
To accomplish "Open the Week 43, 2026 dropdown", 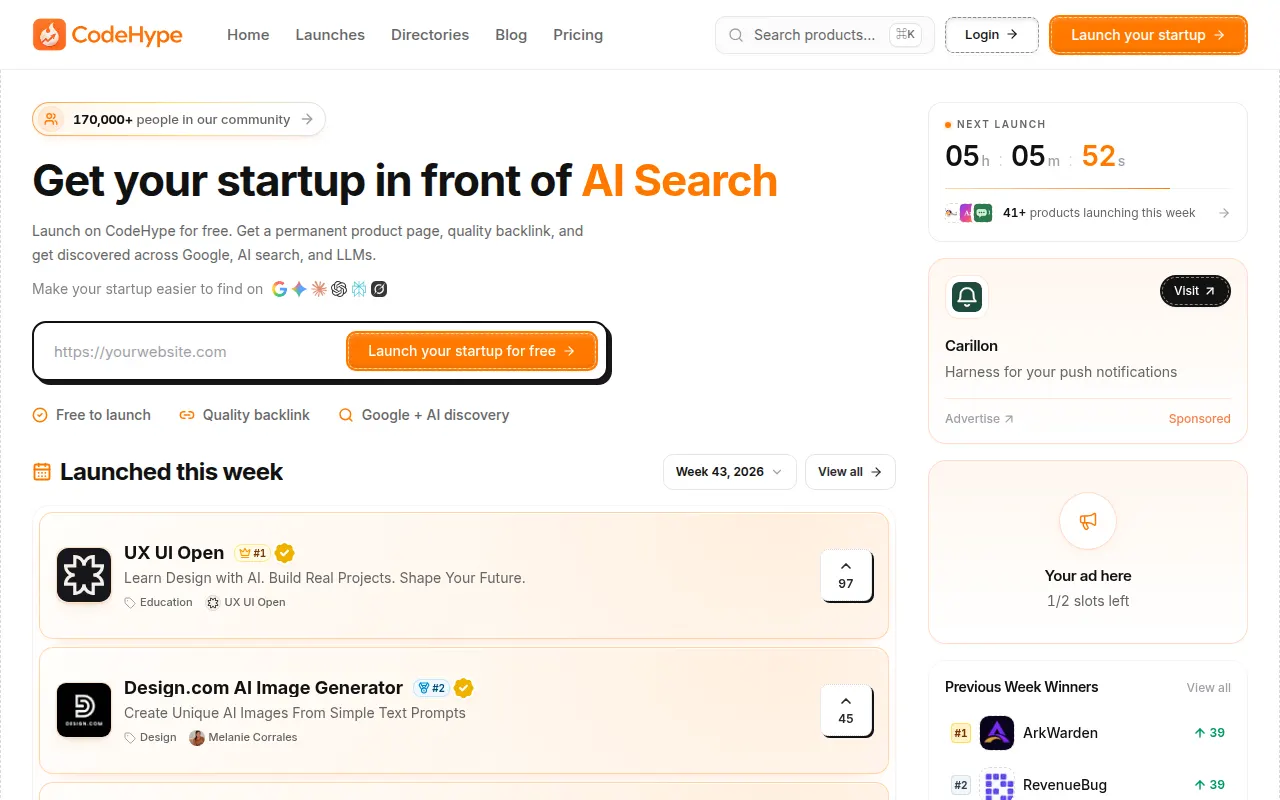I will coord(730,472).
